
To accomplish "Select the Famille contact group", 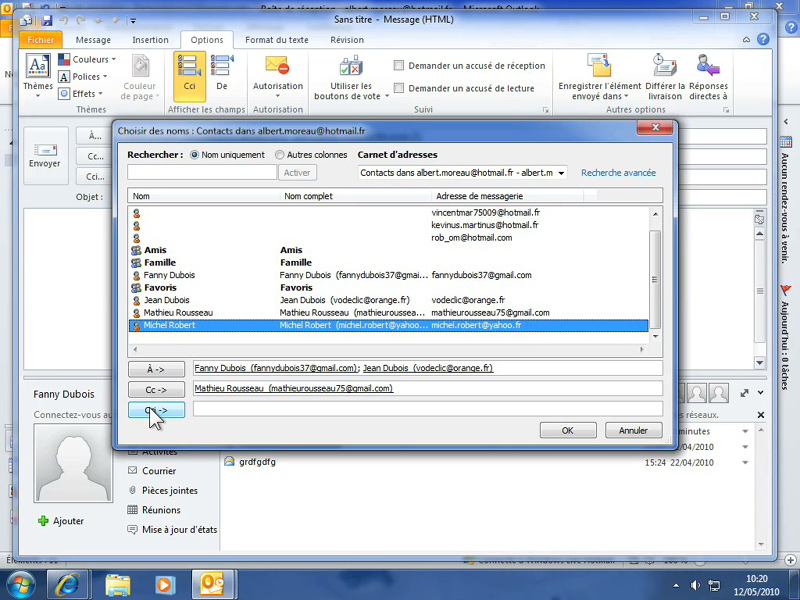I will pyautogui.click(x=388, y=263).
